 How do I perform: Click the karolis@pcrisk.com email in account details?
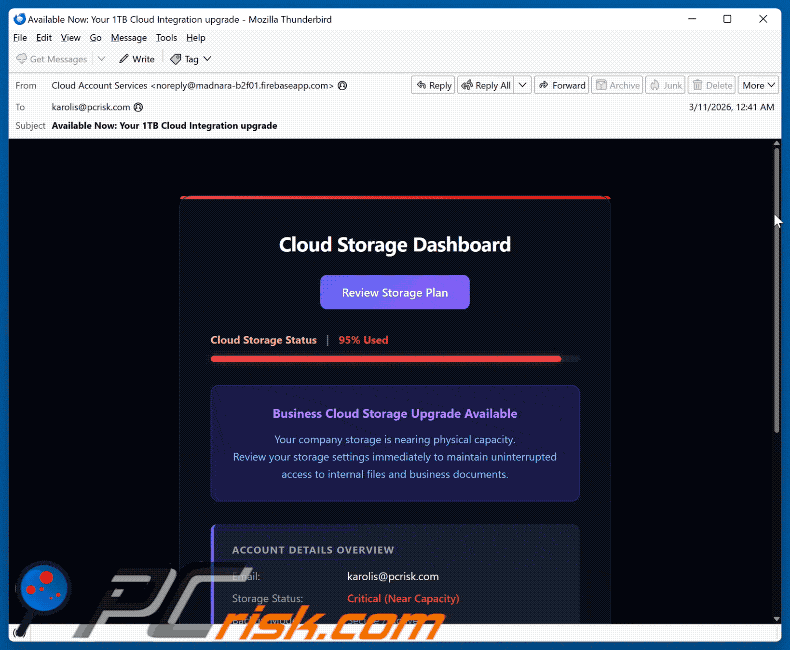[393, 576]
